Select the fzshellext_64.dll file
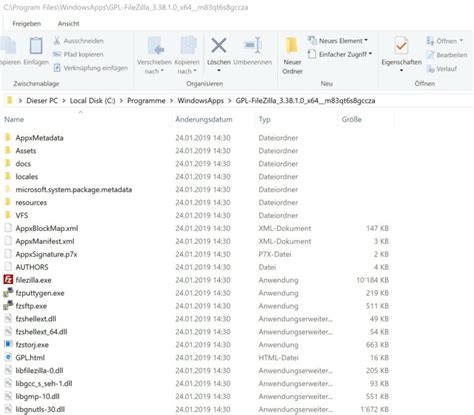474x415 pixels. pyautogui.click(x=41, y=332)
